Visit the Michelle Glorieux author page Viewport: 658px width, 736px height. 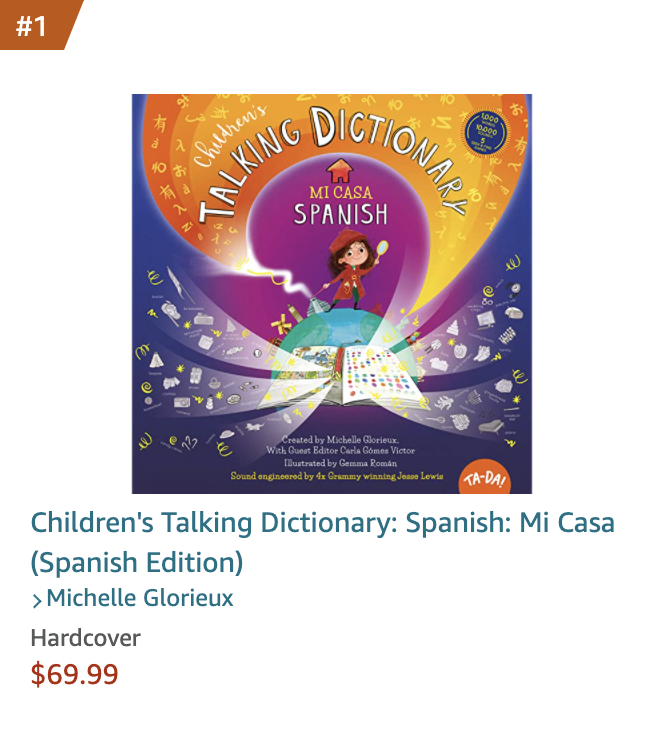point(140,598)
